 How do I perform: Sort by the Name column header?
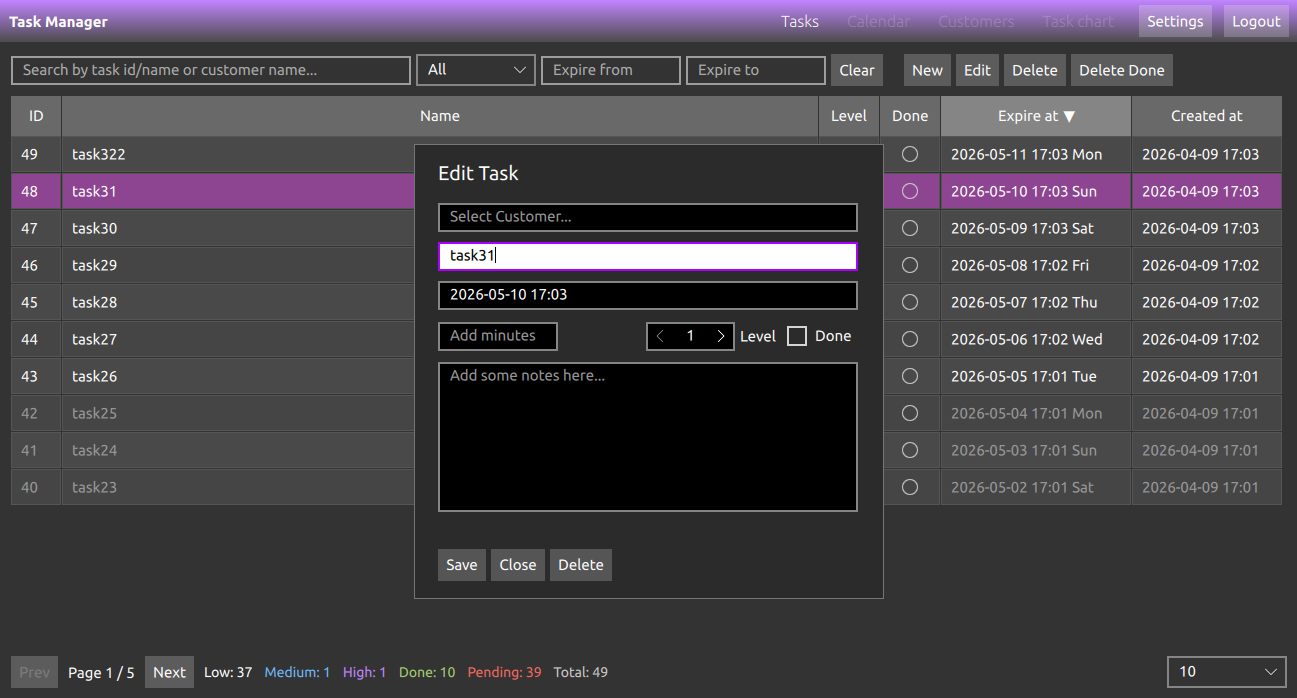tap(440, 116)
